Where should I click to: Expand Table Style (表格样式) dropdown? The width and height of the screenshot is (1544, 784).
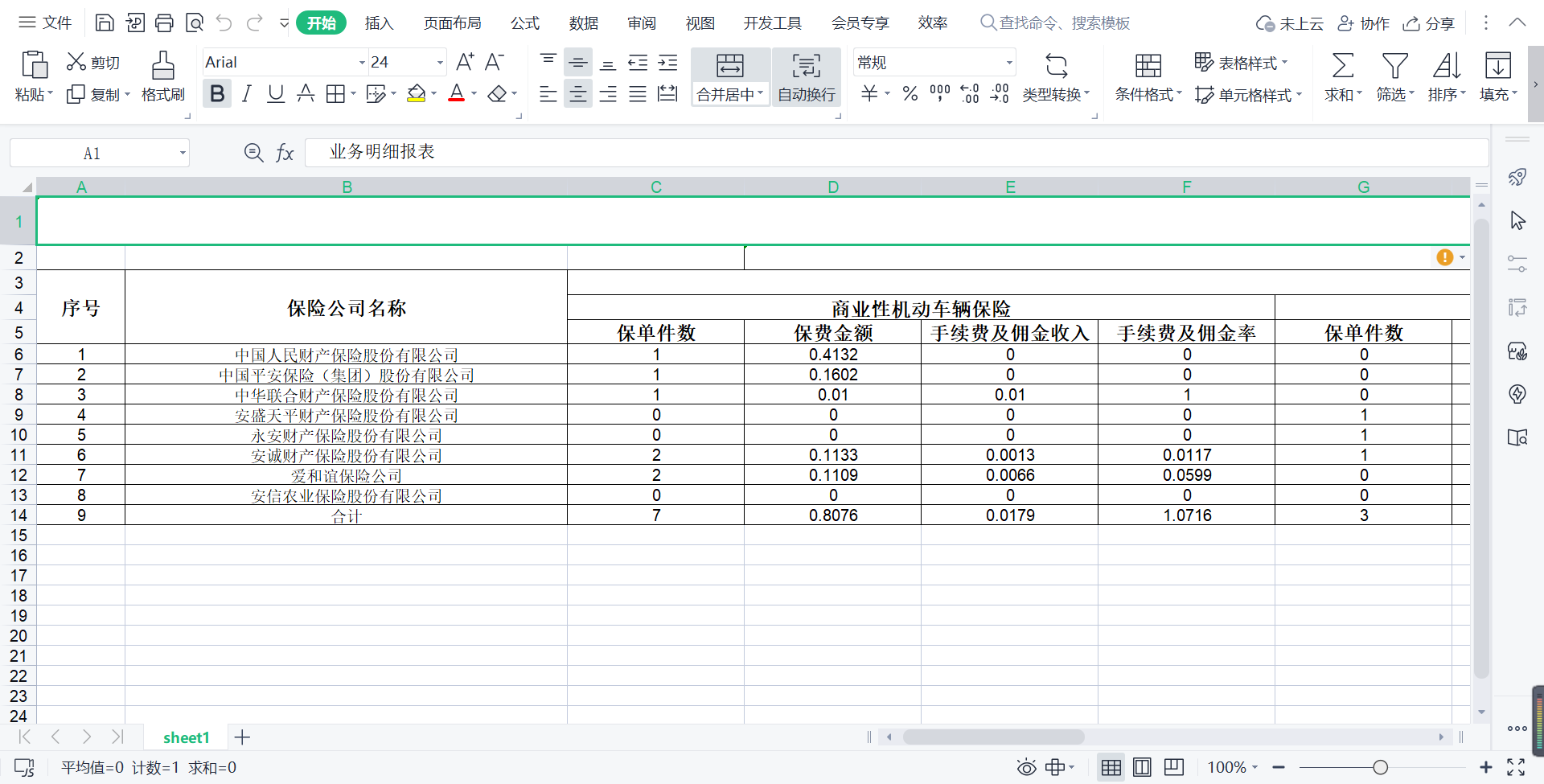1284,62
